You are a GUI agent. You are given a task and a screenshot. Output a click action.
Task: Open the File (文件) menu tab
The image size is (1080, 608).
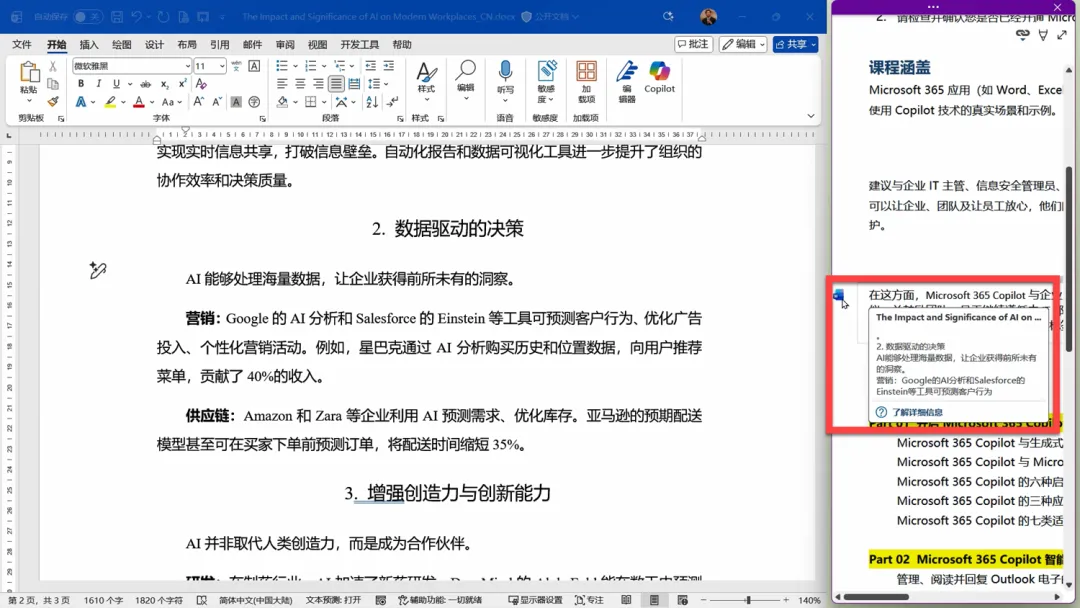(x=21, y=44)
